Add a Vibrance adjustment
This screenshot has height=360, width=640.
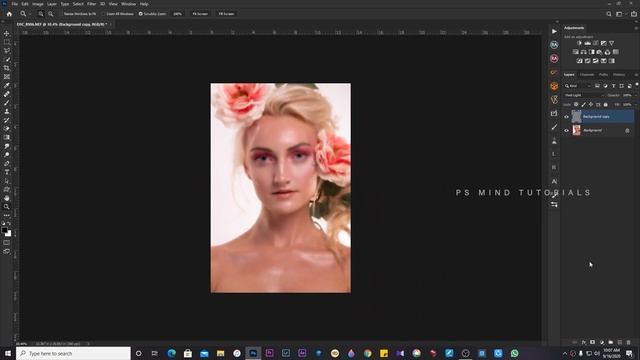click(611, 43)
